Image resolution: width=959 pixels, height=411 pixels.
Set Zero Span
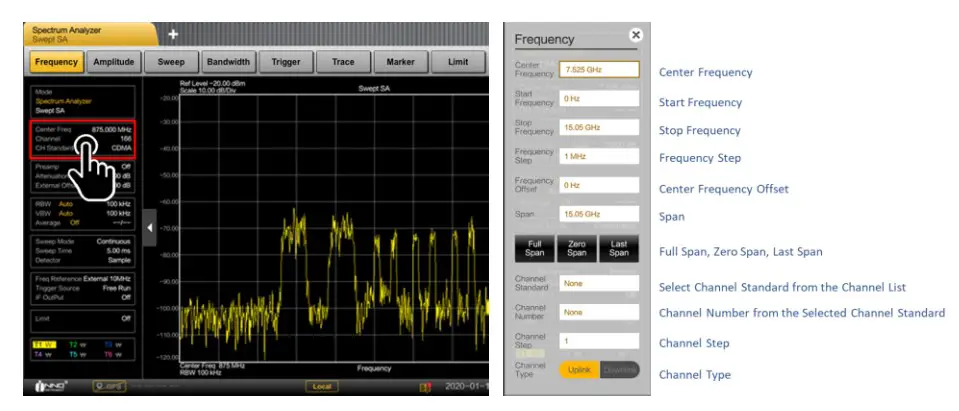(577, 248)
